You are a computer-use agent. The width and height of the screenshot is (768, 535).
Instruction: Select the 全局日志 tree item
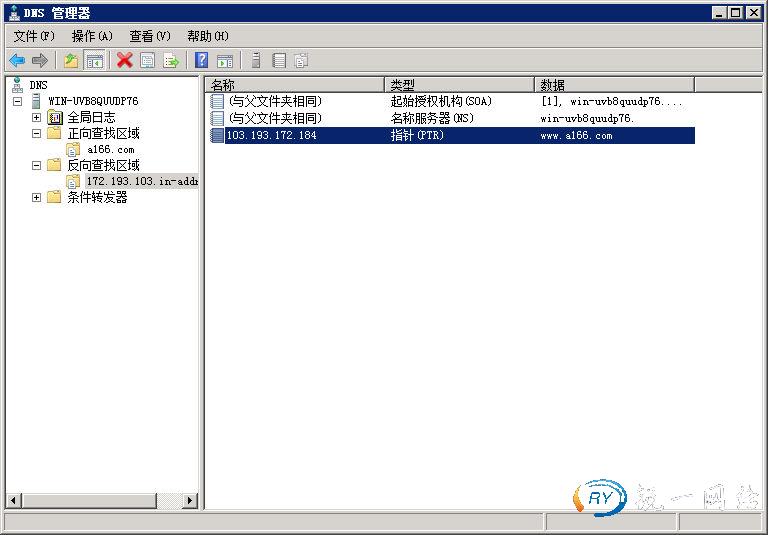(x=91, y=118)
